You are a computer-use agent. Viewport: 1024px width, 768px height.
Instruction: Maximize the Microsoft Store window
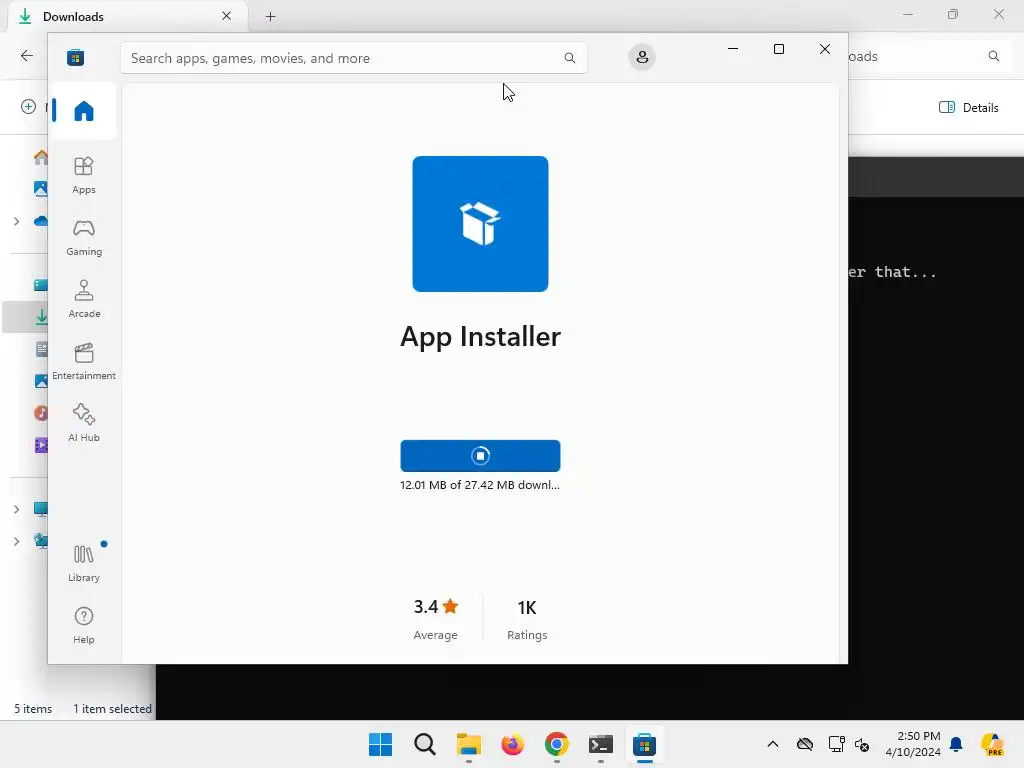coord(778,49)
